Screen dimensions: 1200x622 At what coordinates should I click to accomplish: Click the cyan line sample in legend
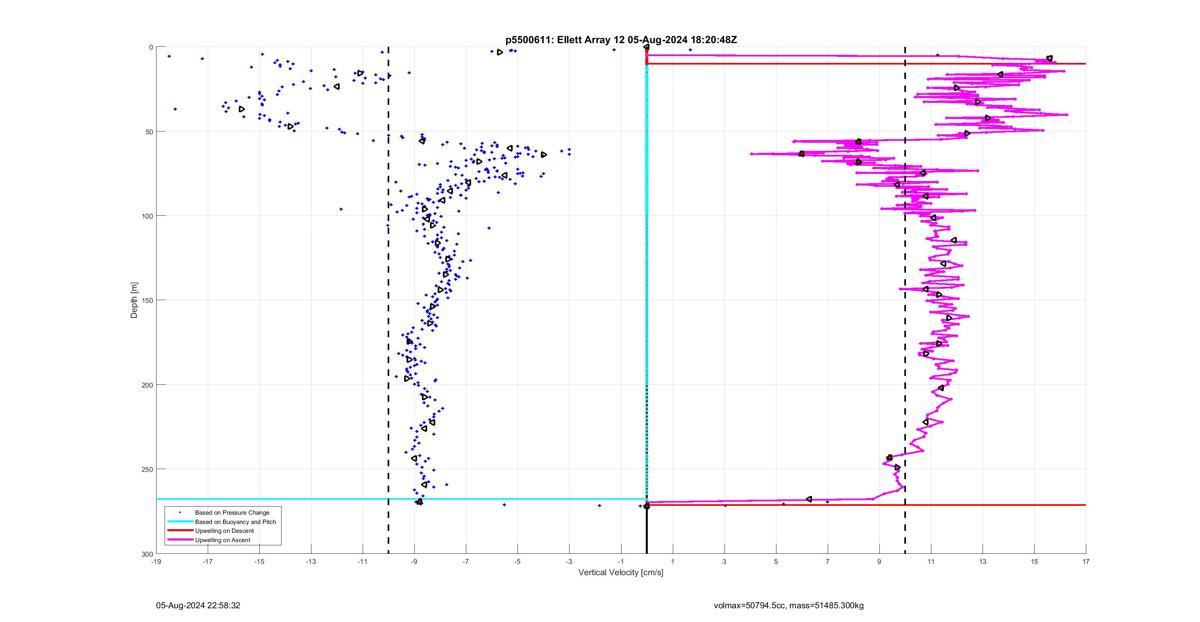pos(180,522)
